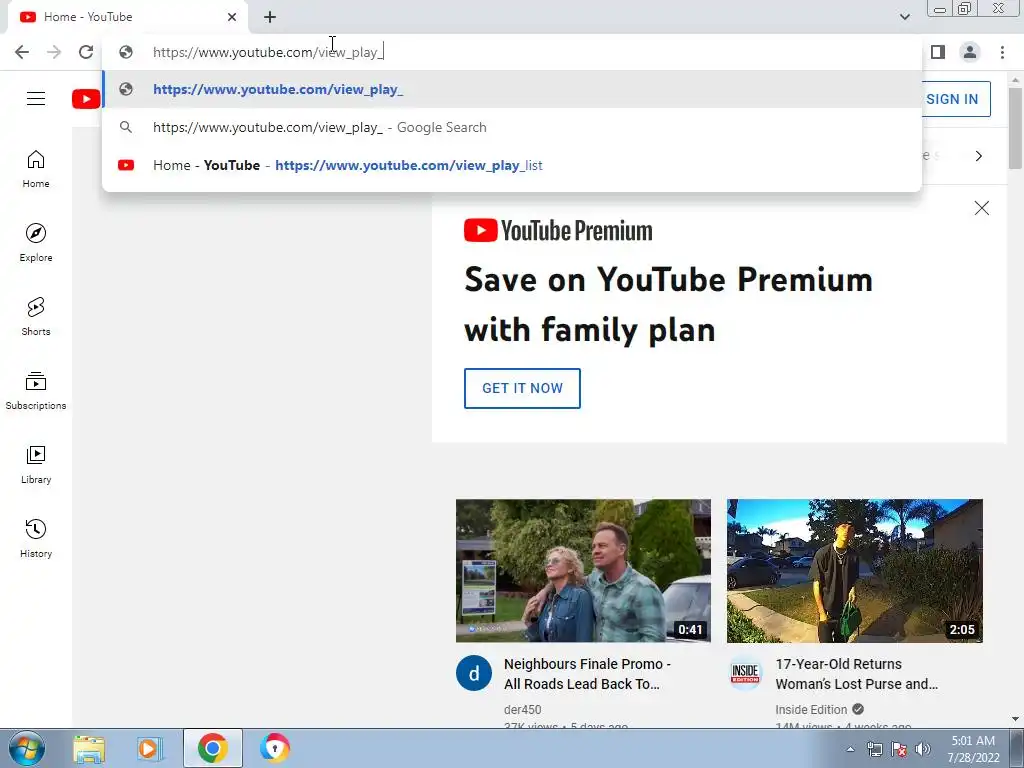Open Windows Media Player from taskbar
Viewport: 1024px width, 768px height.
click(x=150, y=748)
